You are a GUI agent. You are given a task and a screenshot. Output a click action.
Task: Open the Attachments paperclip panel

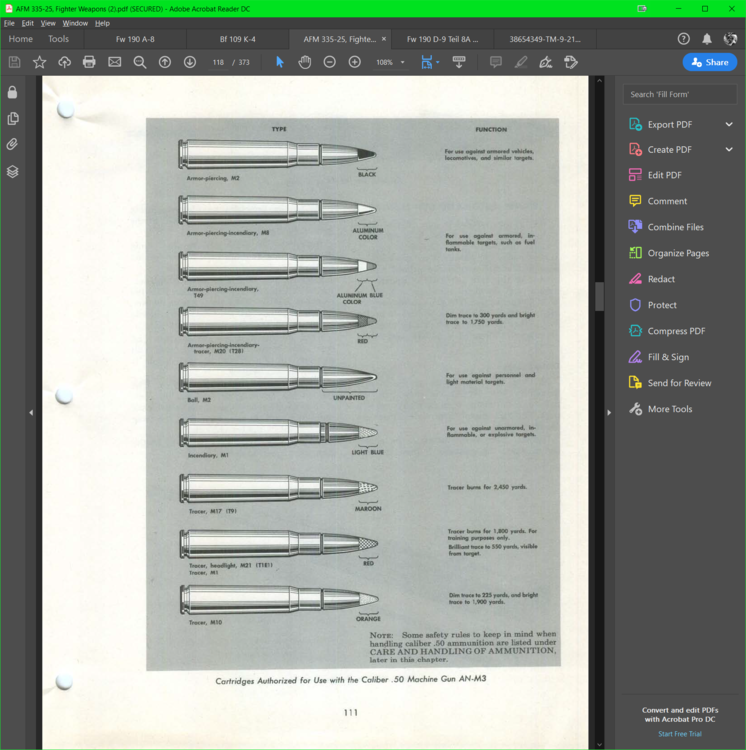12,144
